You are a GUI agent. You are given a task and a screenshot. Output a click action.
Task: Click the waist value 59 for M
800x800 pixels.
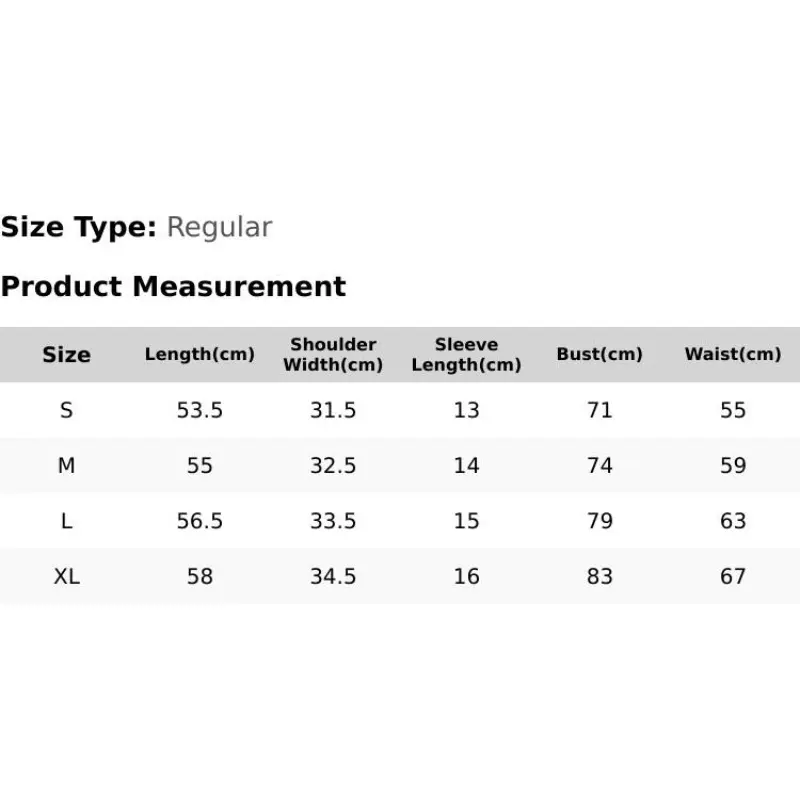coord(732,466)
